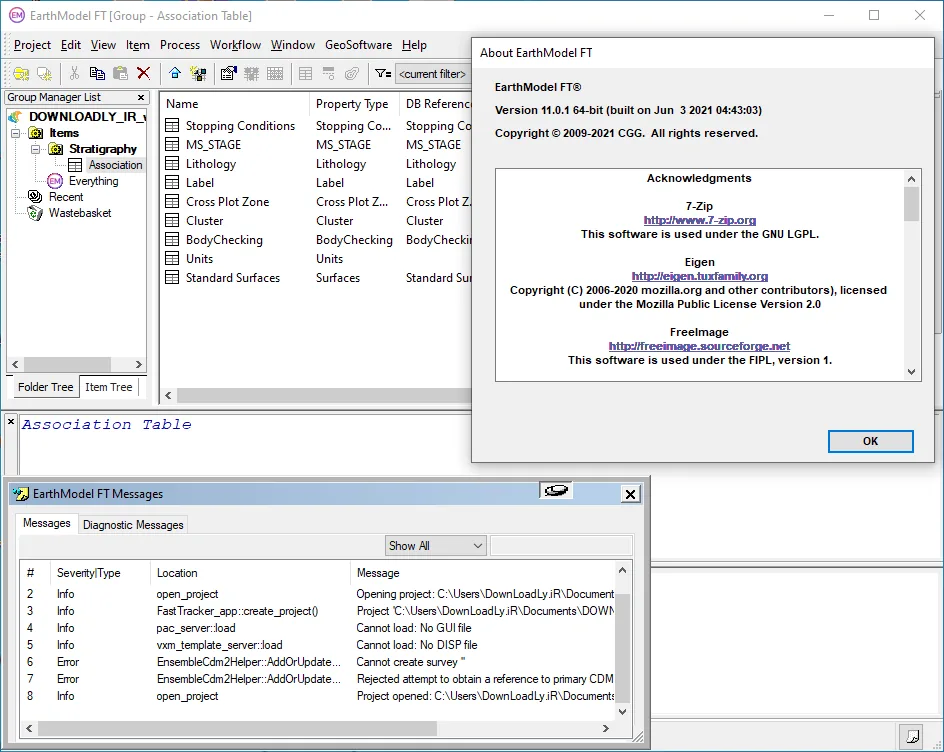
Task: Collapse the Stratigraphy tree node
Action: pos(36,149)
